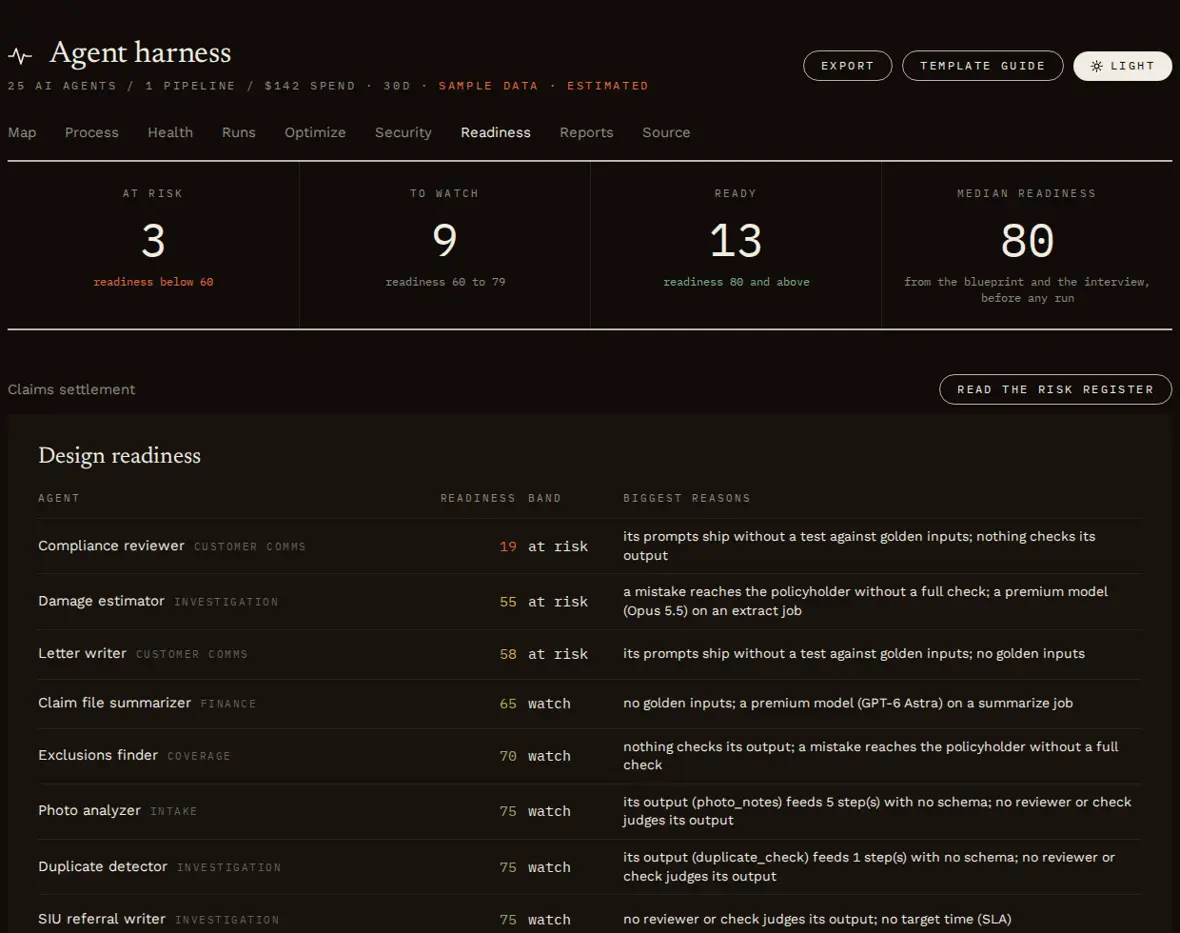Click the Design readiness heading
Viewport: 1180px width, 933px height.
click(x=120, y=455)
